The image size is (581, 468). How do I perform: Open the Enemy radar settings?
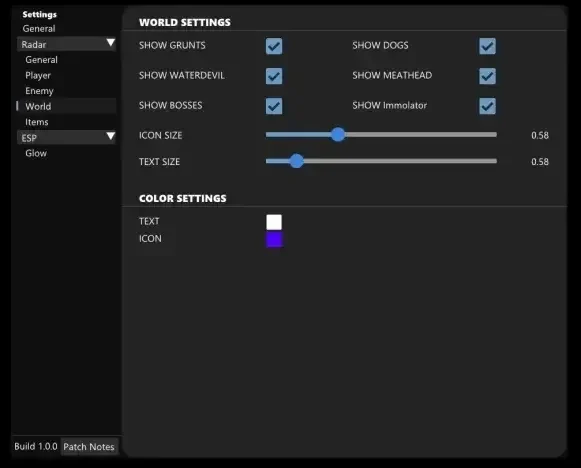click(39, 91)
